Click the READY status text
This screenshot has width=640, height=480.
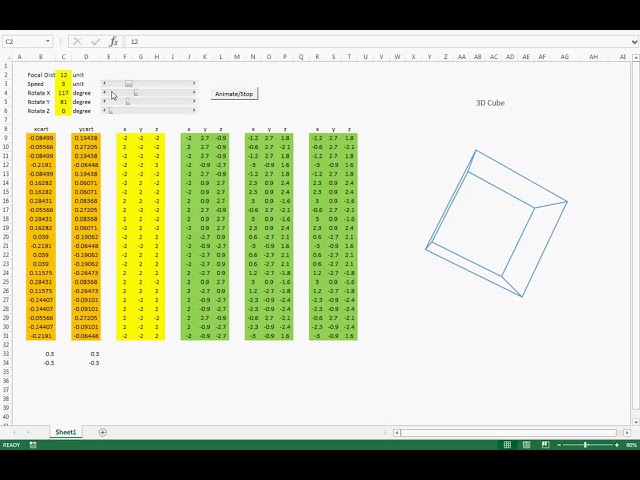pyautogui.click(x=11, y=445)
